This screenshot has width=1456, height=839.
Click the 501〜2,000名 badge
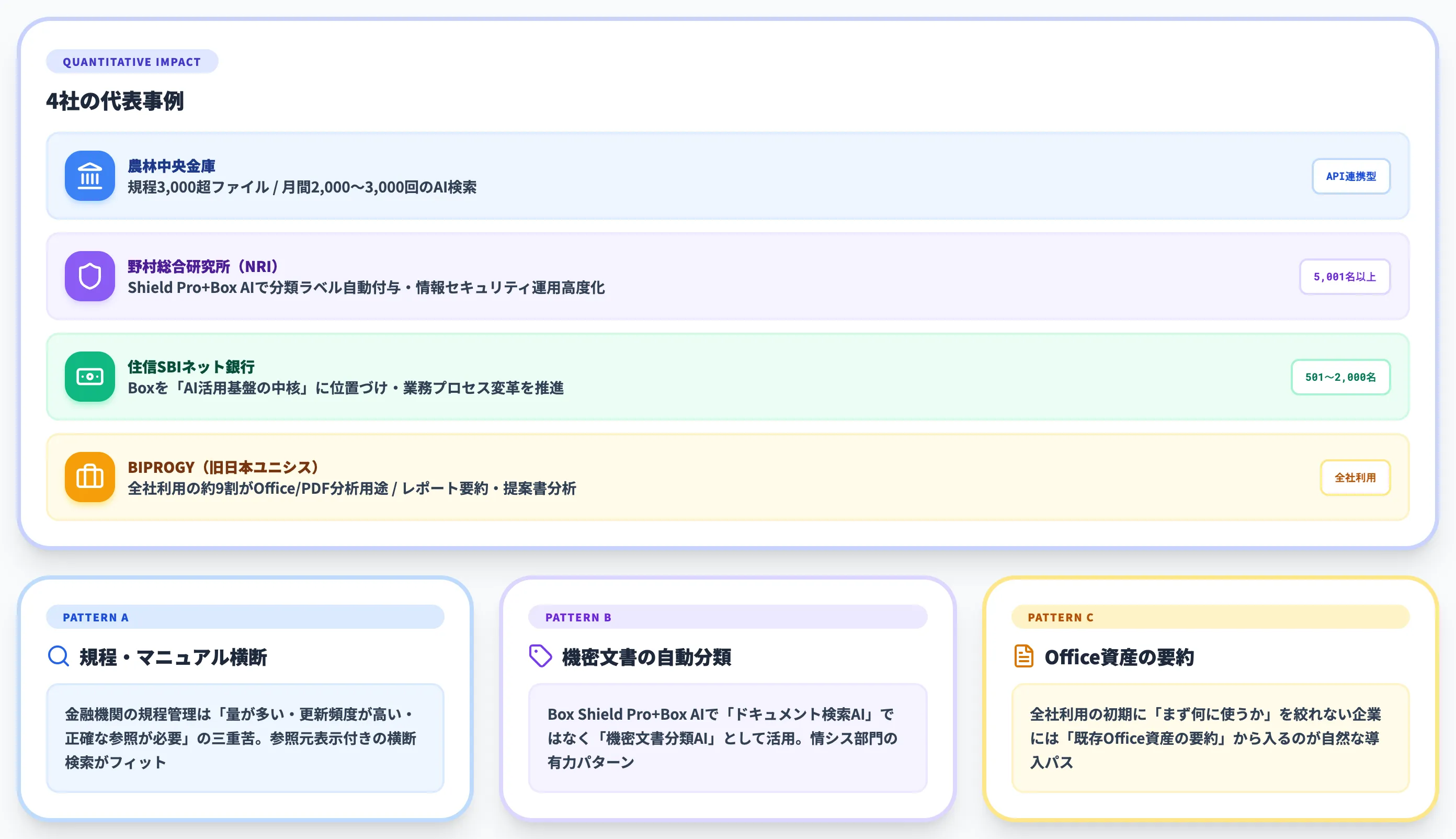tap(1340, 377)
